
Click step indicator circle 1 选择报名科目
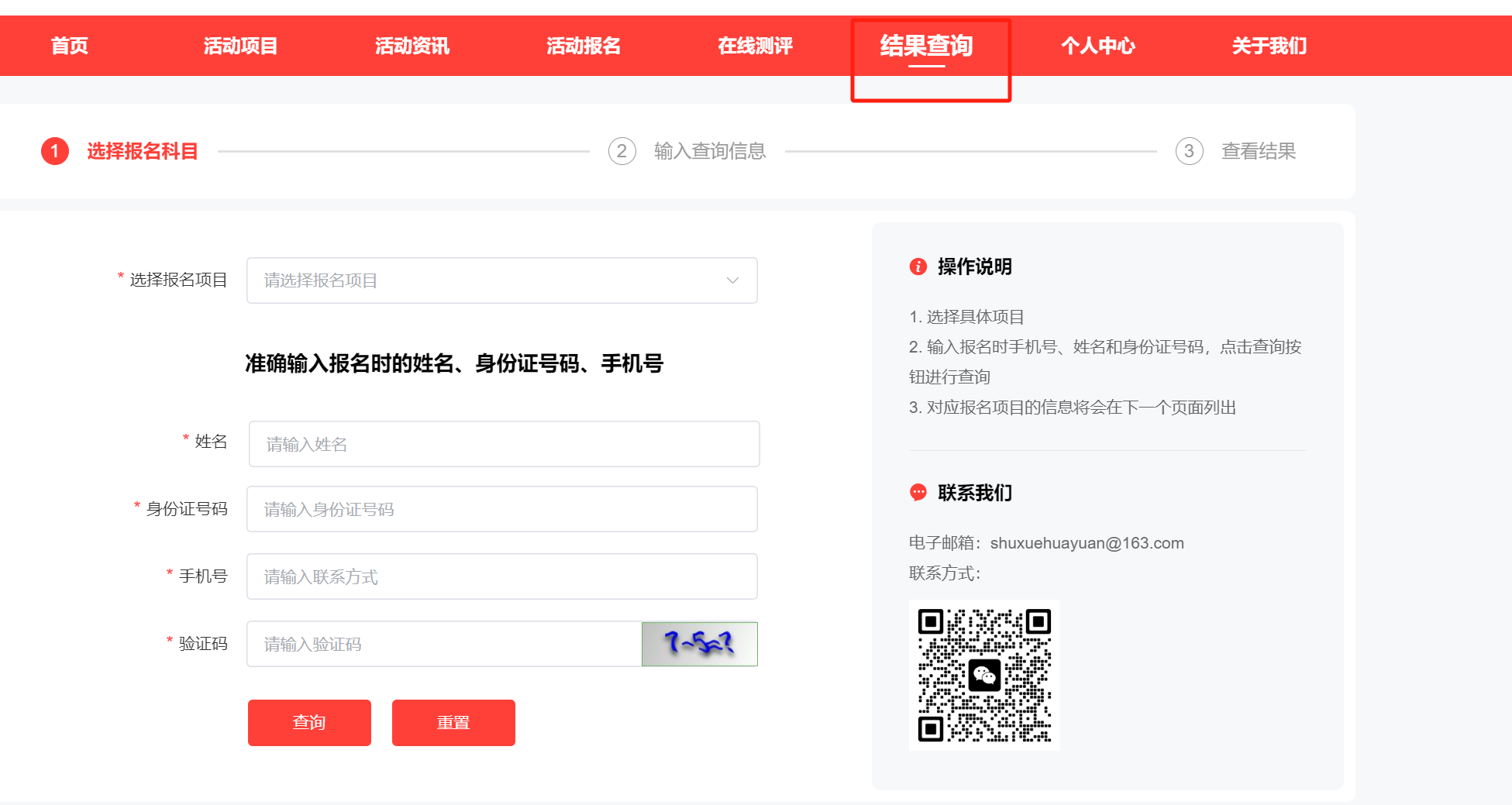(54, 151)
